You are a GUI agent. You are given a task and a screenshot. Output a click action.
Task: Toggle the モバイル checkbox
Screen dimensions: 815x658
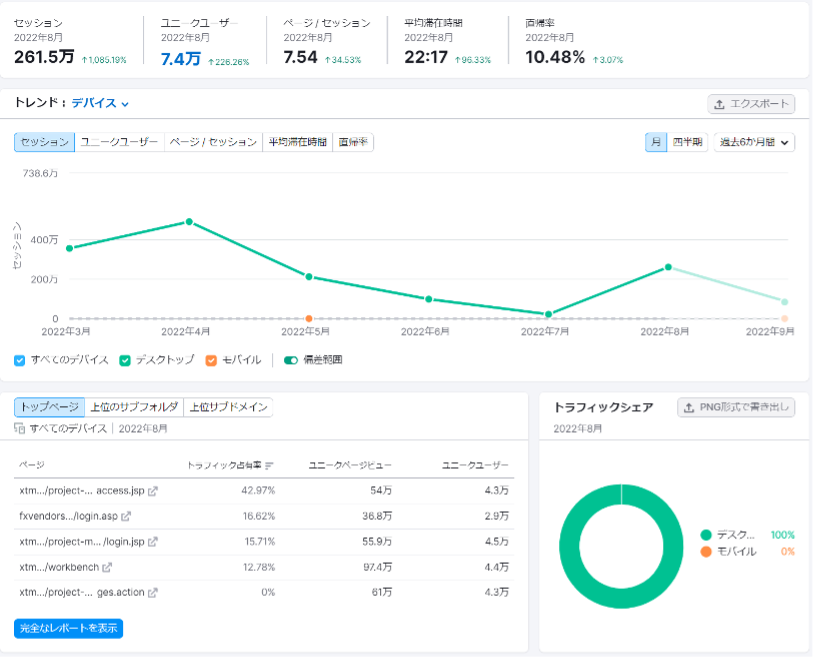tap(211, 360)
